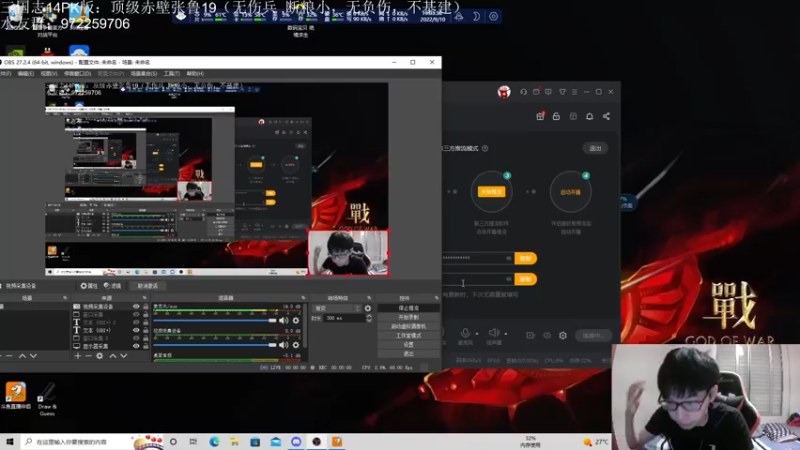
Task: Move the selected scene up
Action: 22,356
